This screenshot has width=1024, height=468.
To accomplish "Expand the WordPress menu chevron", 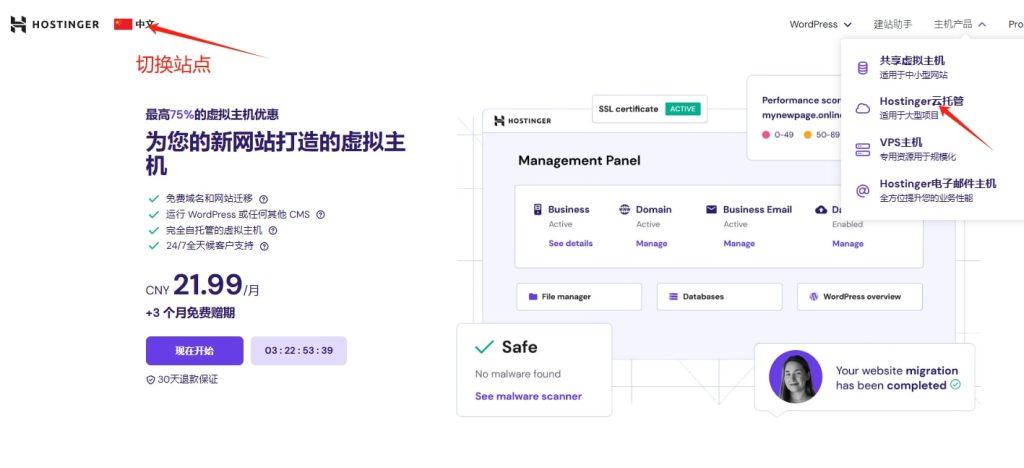I will 848,25.
